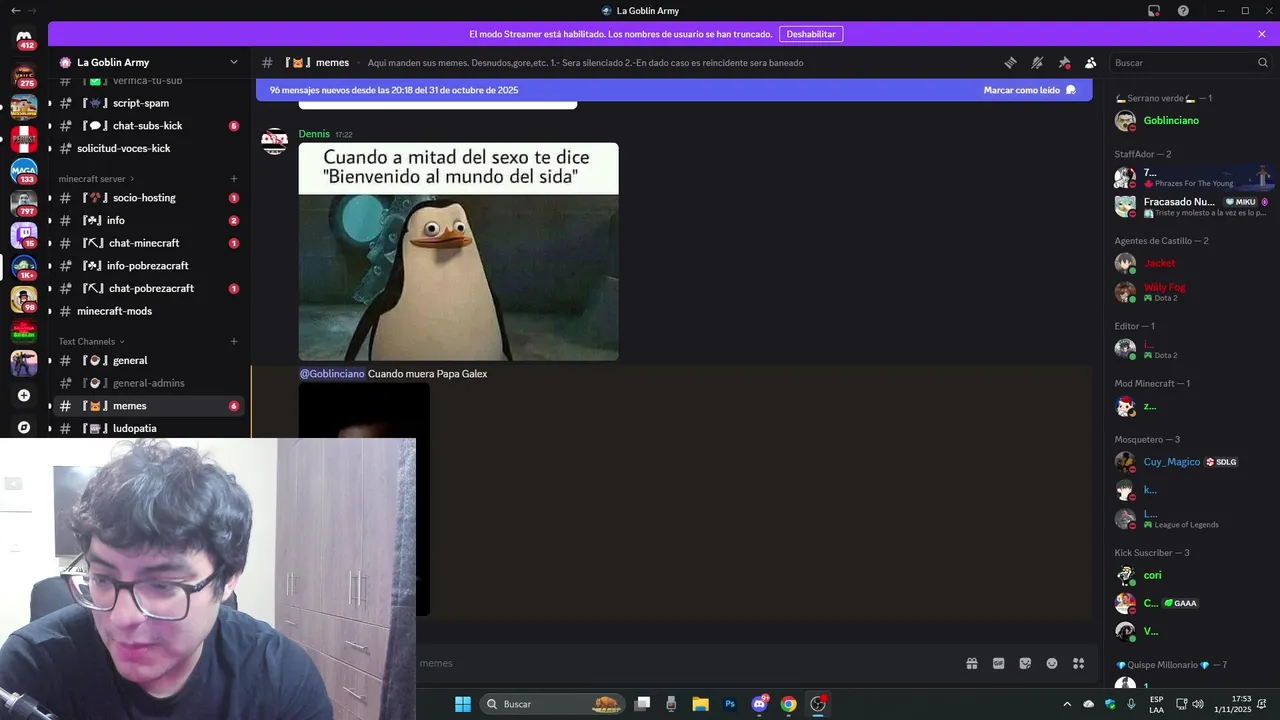Collapse the minecraft server category

pos(96,179)
